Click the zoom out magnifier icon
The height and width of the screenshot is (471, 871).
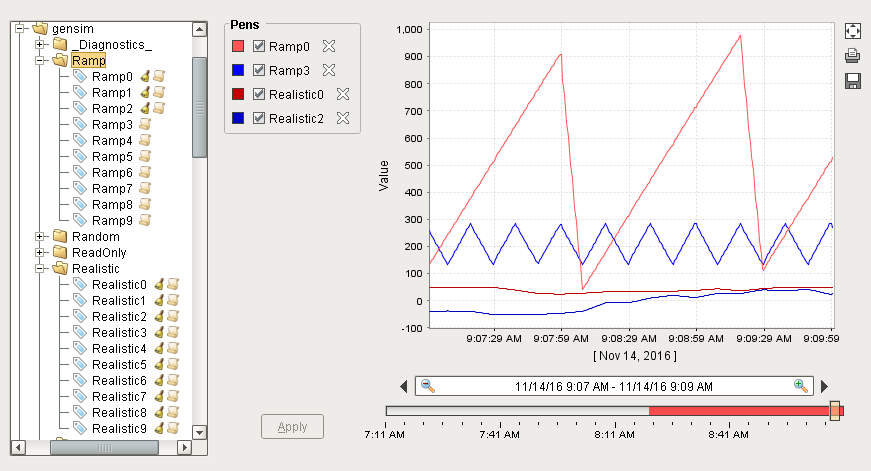[x=427, y=385]
